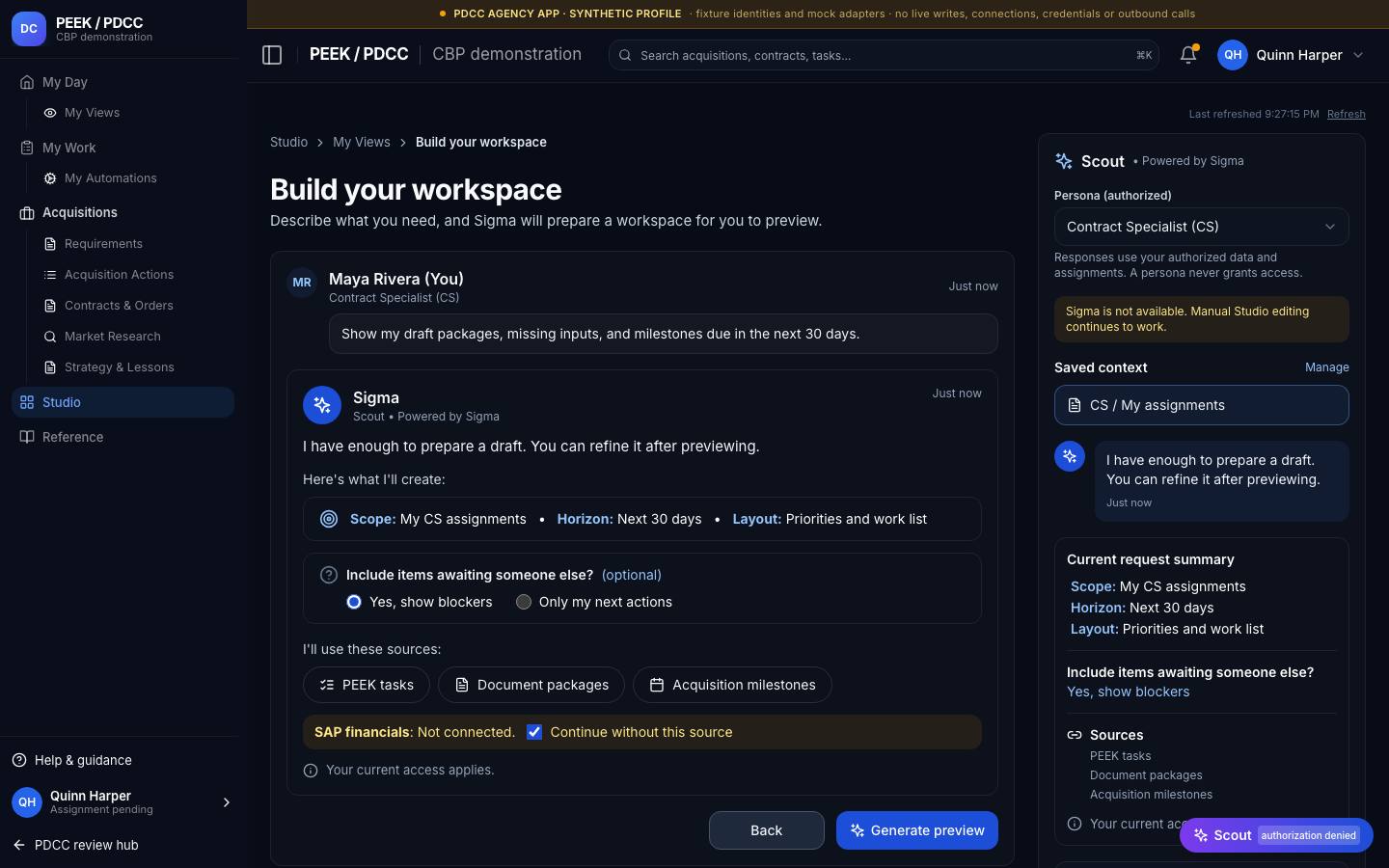Click Generate preview button

pos(917,830)
